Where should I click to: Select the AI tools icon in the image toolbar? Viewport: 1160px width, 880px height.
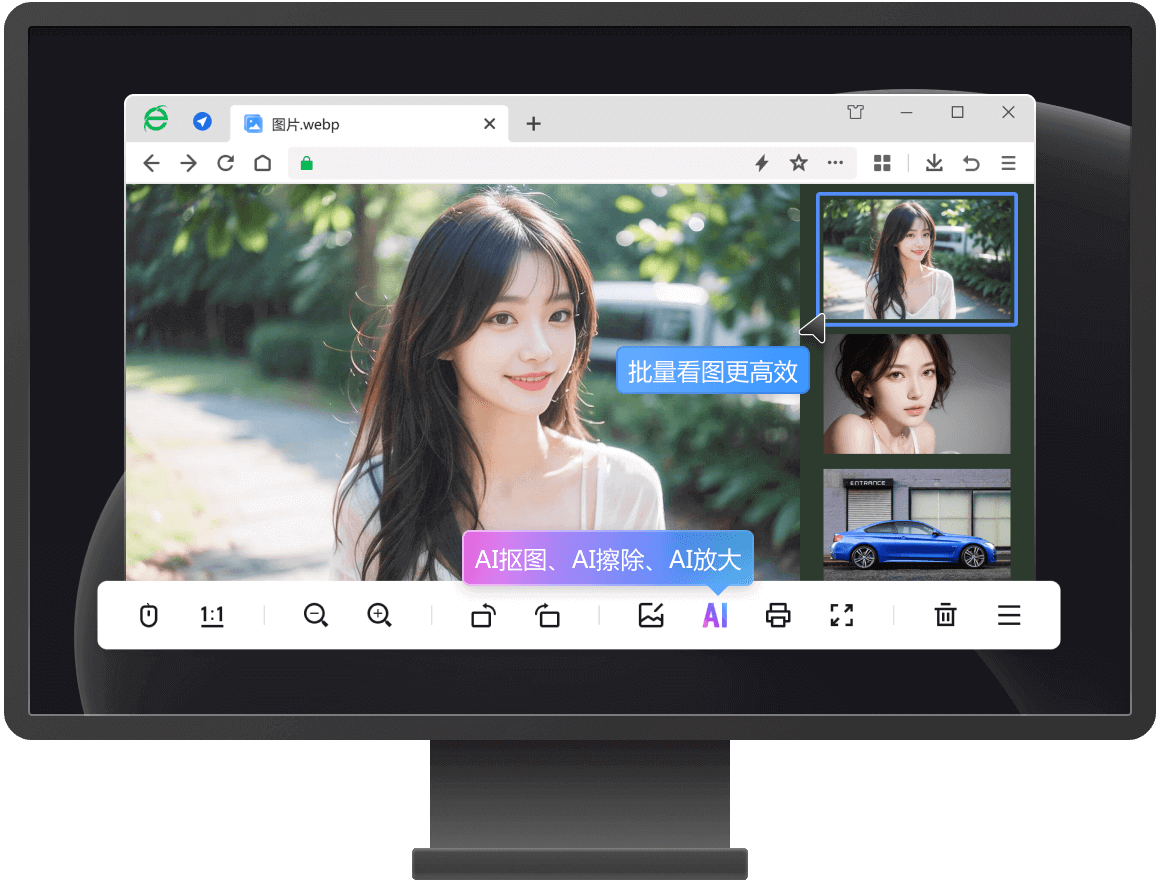(x=715, y=615)
